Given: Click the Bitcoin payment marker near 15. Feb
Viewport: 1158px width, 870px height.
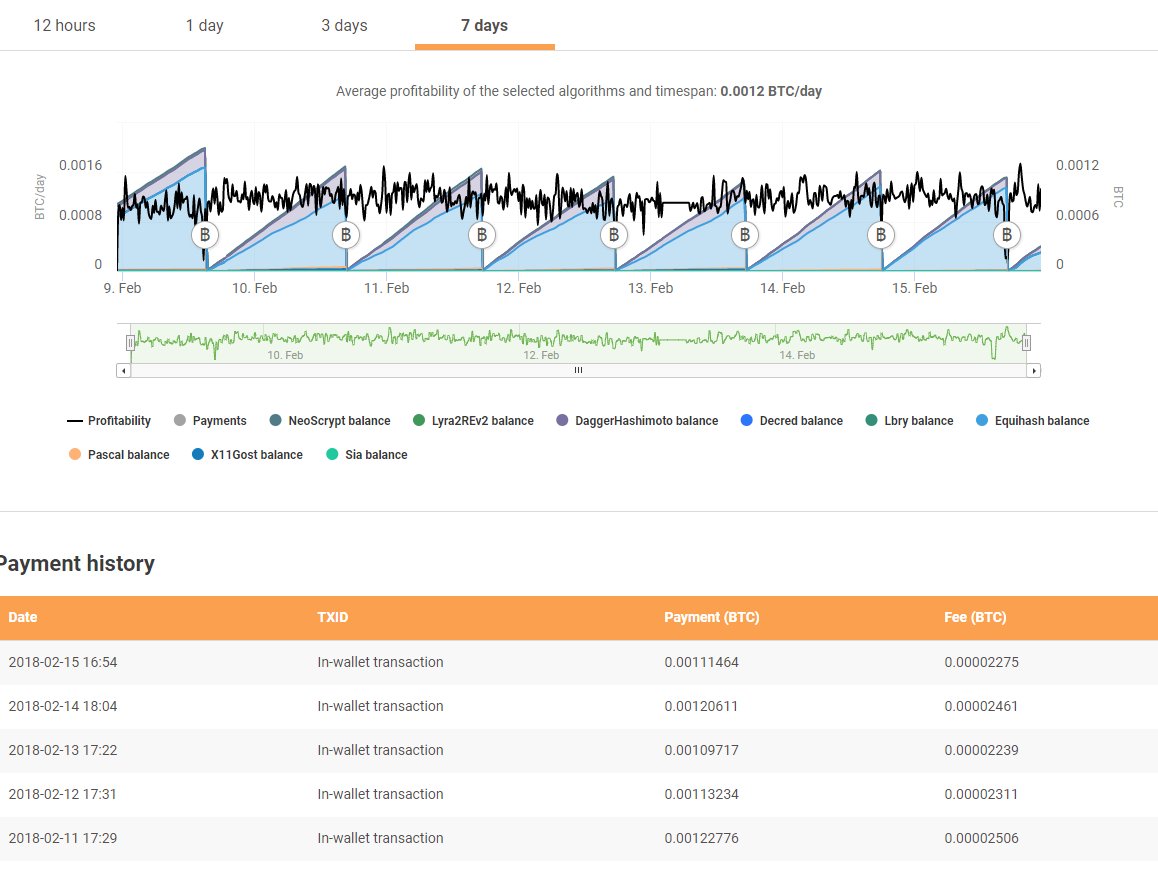Looking at the screenshot, I should (1007, 235).
